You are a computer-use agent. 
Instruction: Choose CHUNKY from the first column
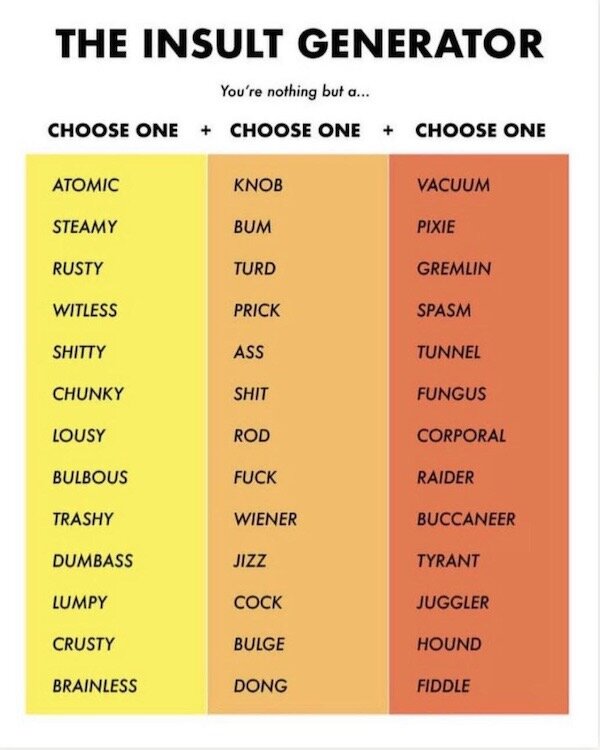(88, 394)
